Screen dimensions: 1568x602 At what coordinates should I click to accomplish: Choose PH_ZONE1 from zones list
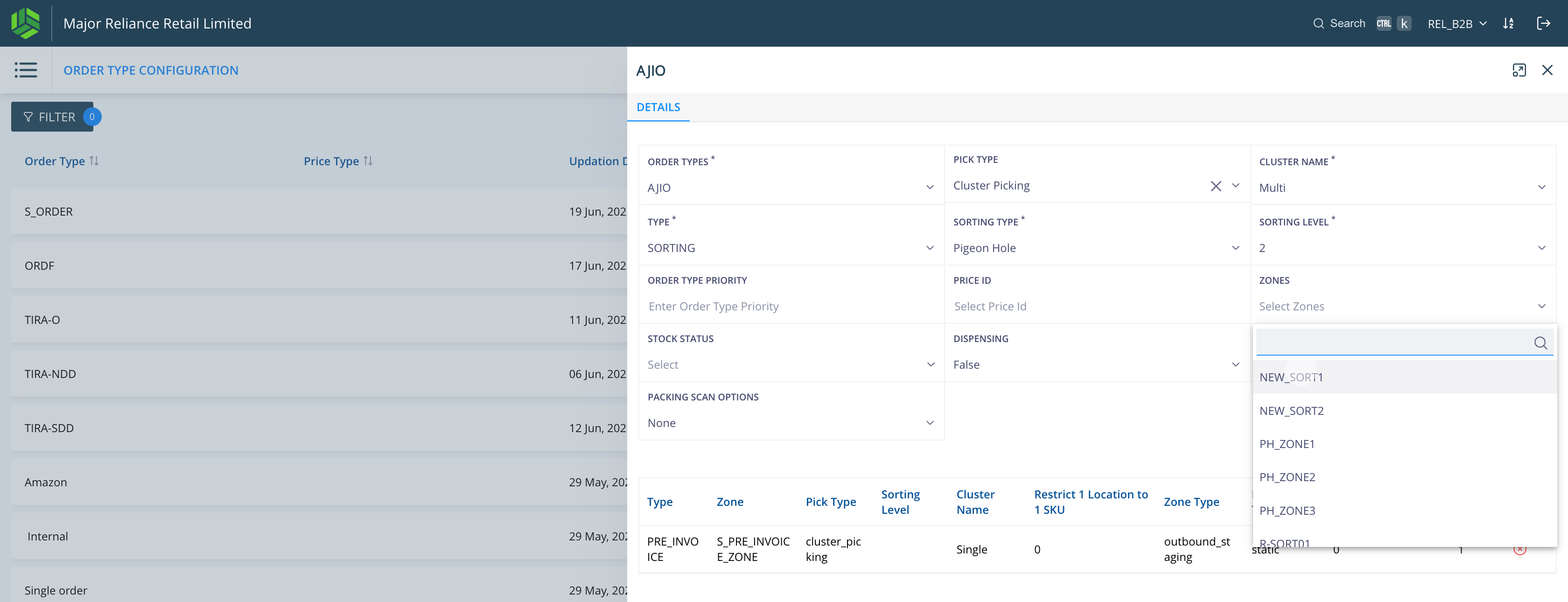click(1404, 444)
